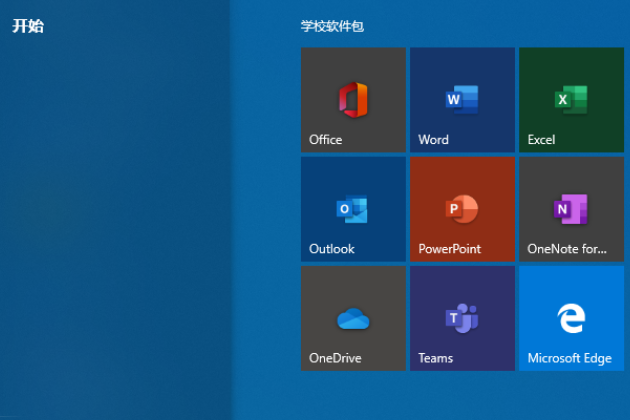Open the Microsoft Edge browser tile
The image size is (630, 420).
click(x=571, y=318)
